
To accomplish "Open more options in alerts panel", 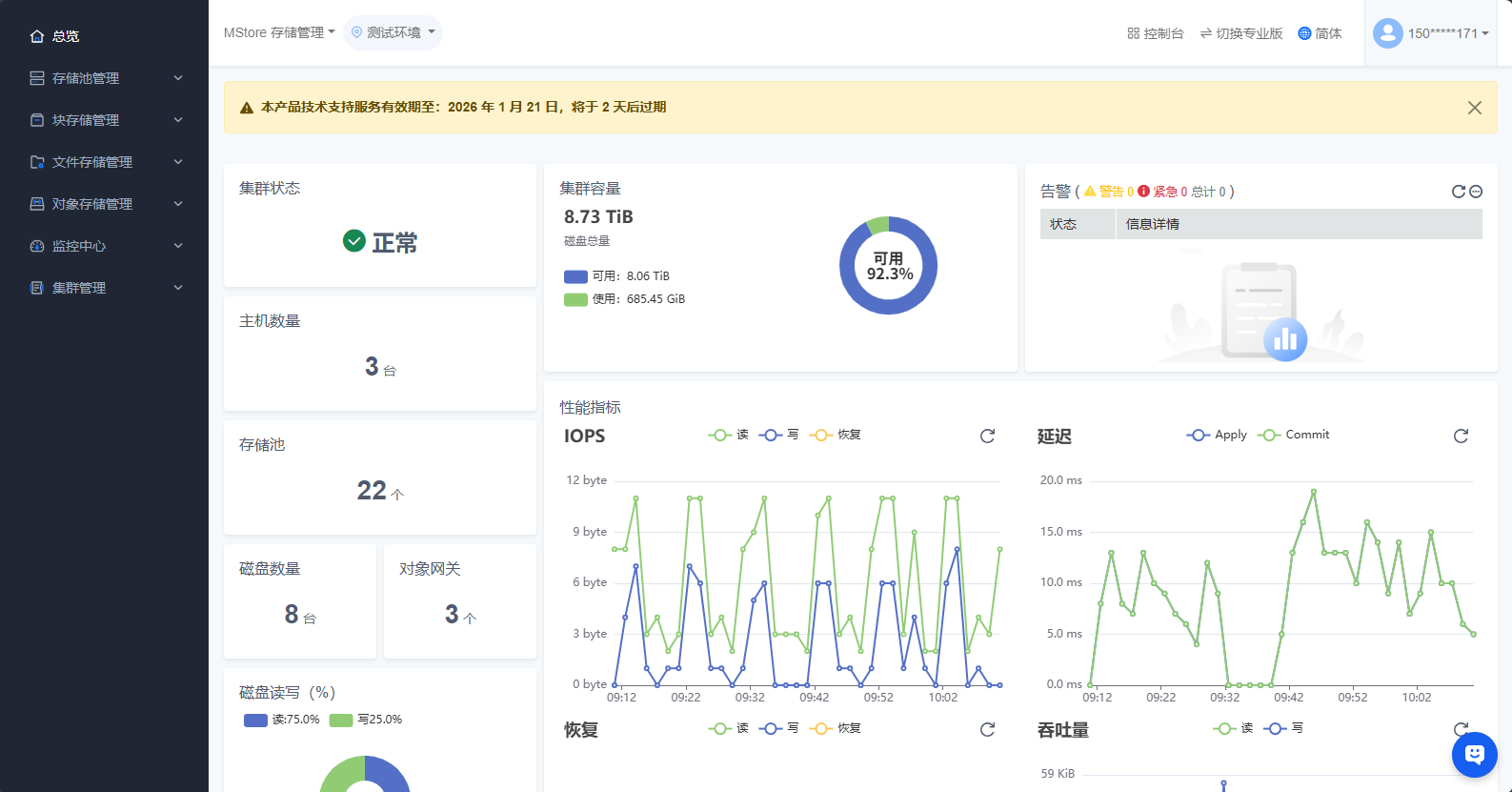I will click(1476, 192).
